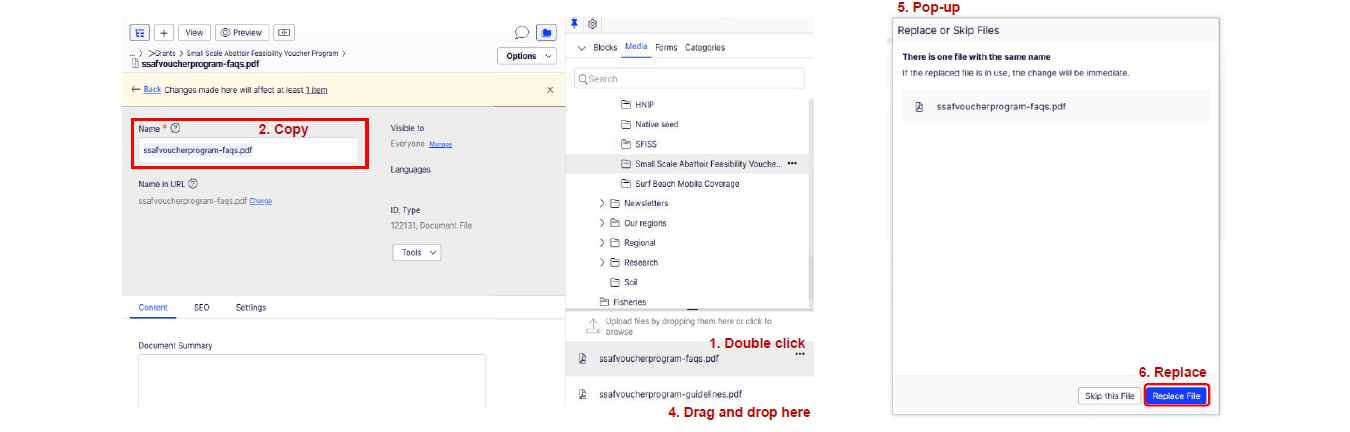The height and width of the screenshot is (432, 1350).
Task: Toggle the navigation tree panel icon
Action: pyautogui.click(x=141, y=32)
